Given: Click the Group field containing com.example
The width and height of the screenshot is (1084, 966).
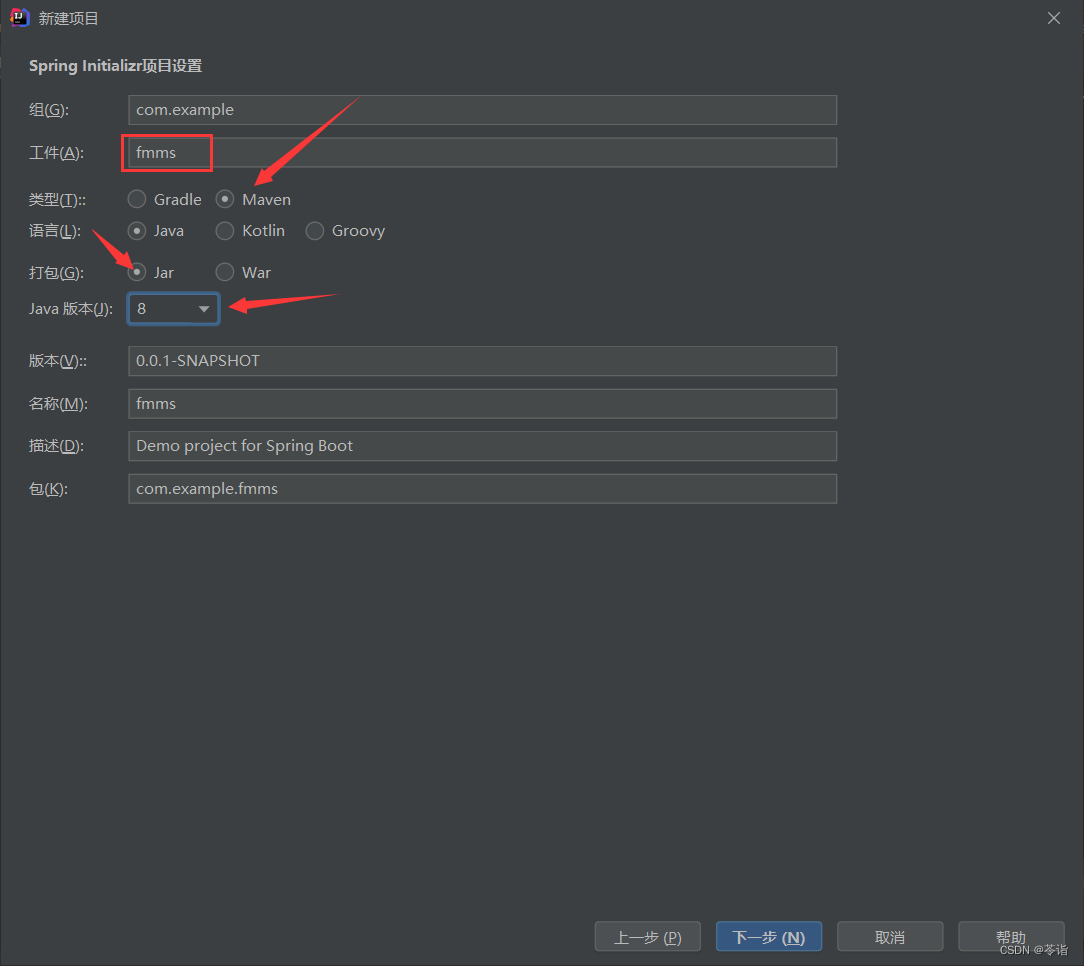Looking at the screenshot, I should (483, 110).
